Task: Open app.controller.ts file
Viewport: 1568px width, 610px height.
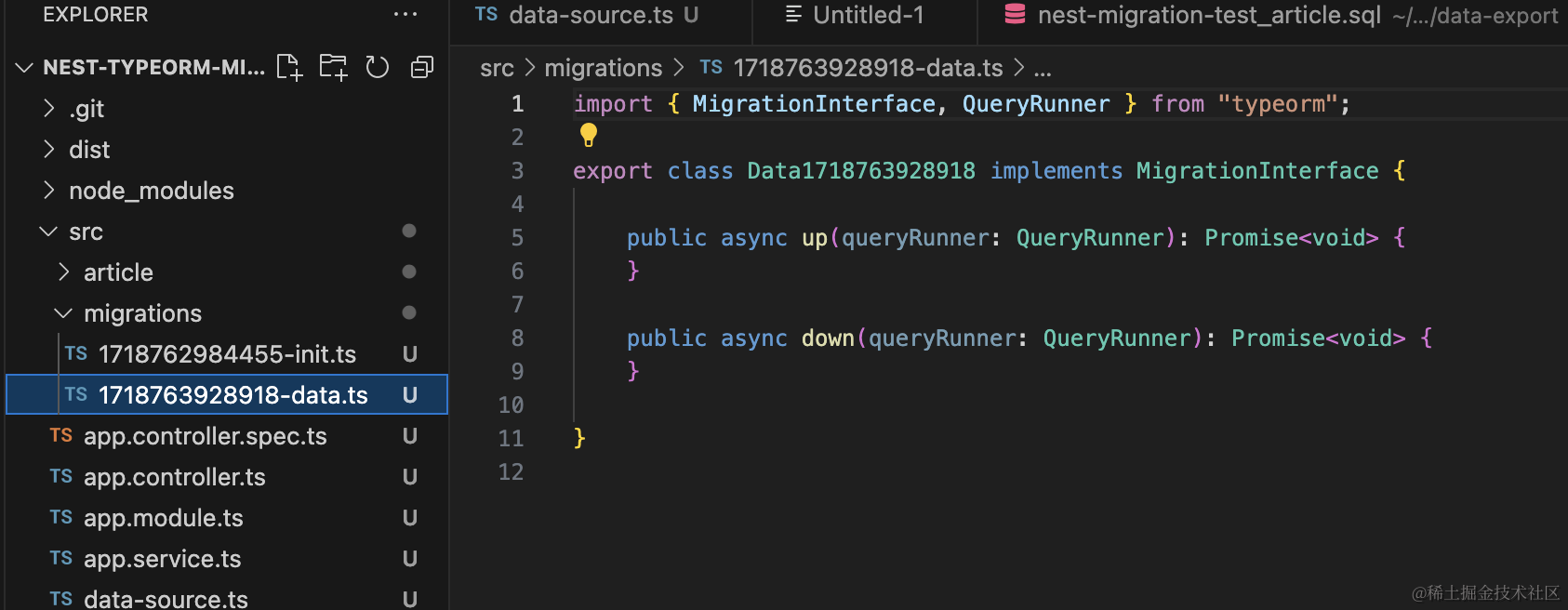Action: pos(227,477)
